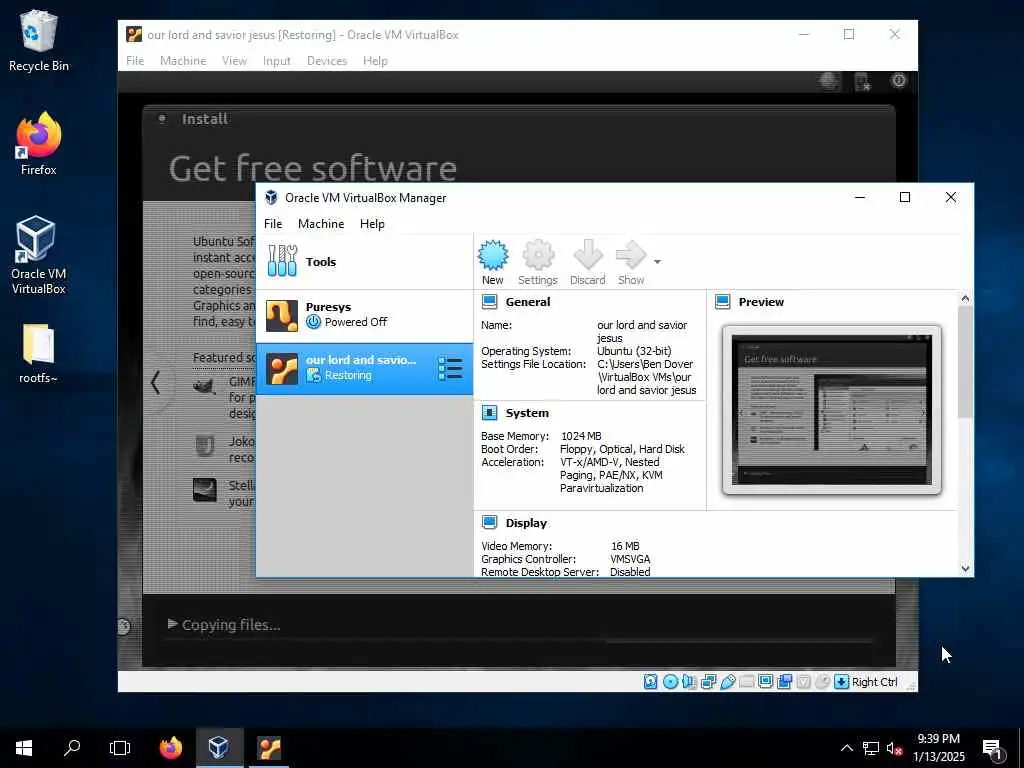Image resolution: width=1024 pixels, height=768 pixels.
Task: Open File menu in the VM window
Action: [x=135, y=61]
